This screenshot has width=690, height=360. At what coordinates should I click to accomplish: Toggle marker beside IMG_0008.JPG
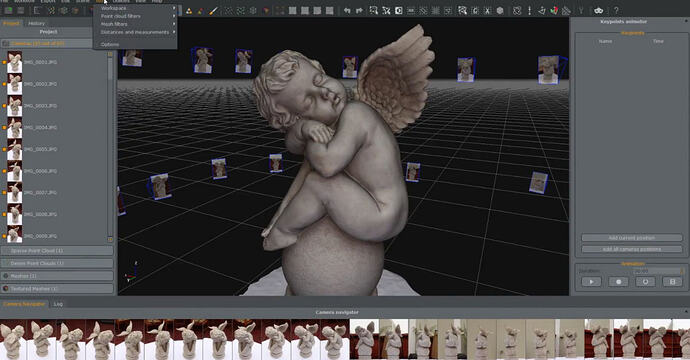pyautogui.click(x=4, y=214)
